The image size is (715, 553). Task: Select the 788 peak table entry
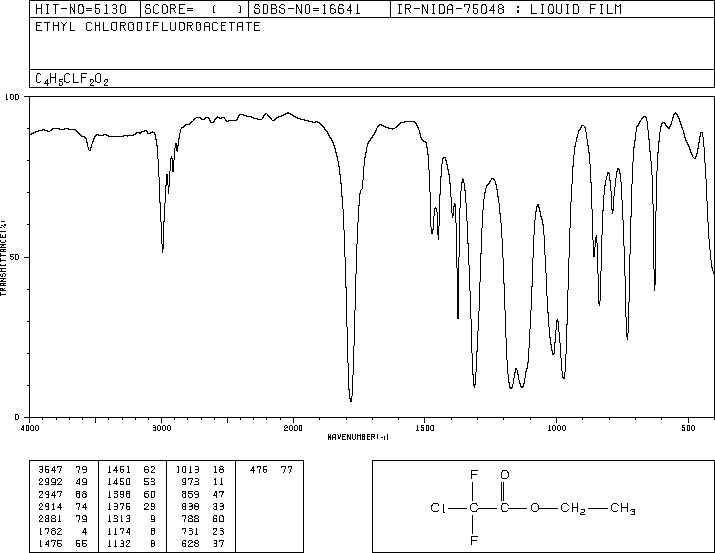pyautogui.click(x=202, y=519)
